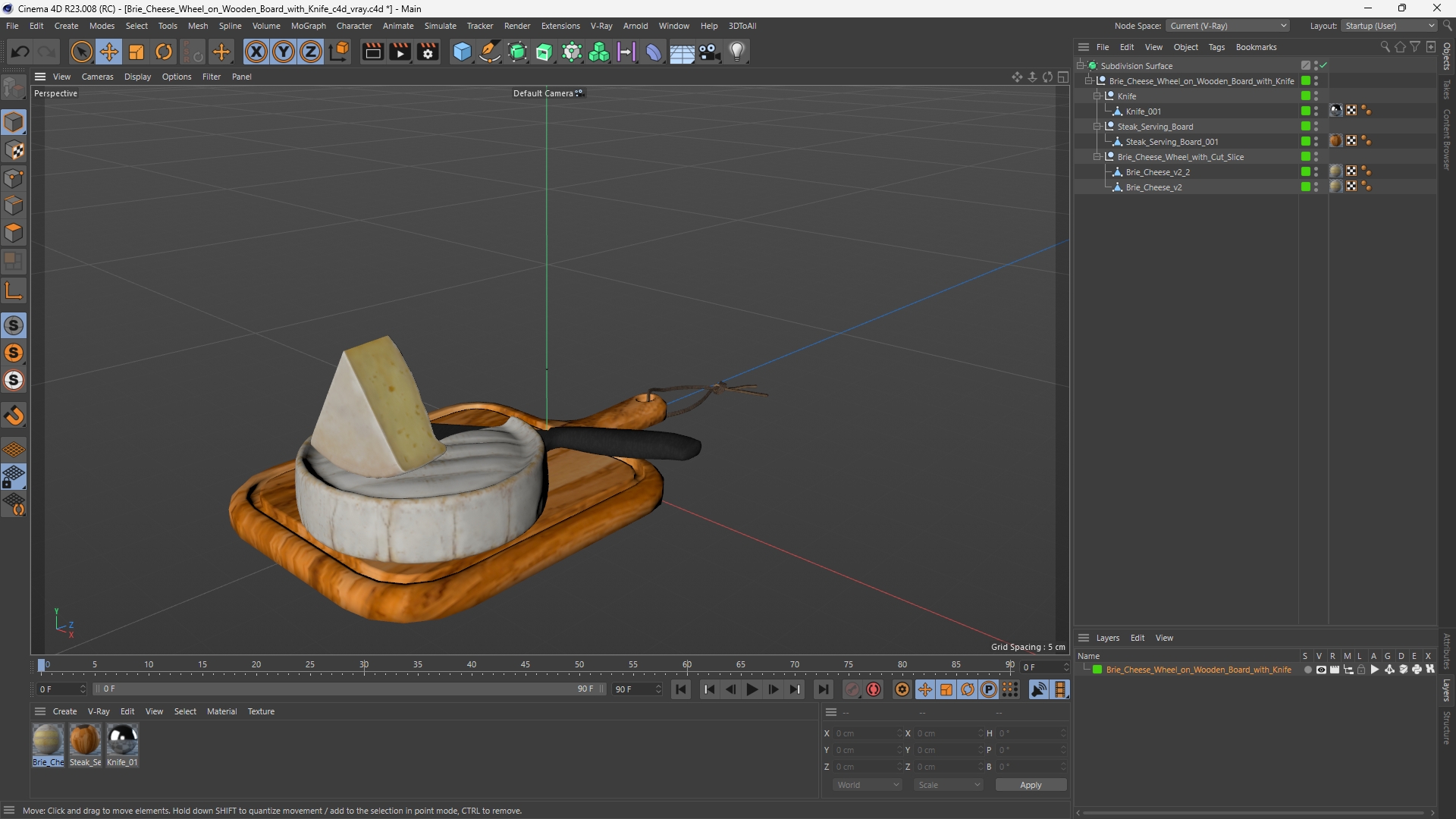This screenshot has width=1456, height=819.
Task: Collapse the Knife tree node
Action: [1097, 96]
